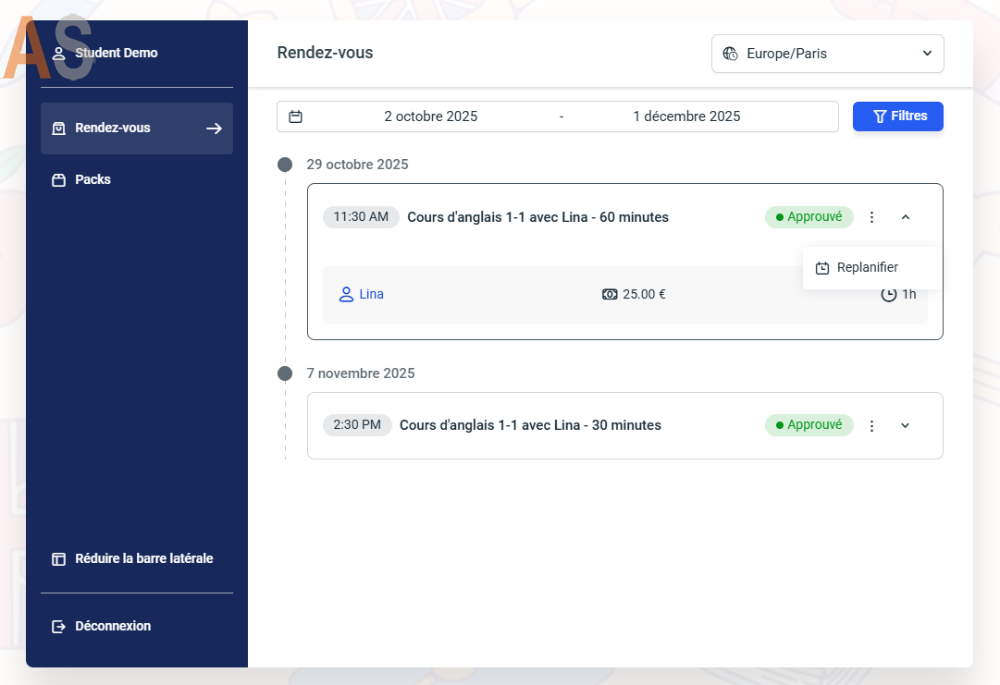This screenshot has height=685, width=1000.
Task: Collapse the 29 octobre appointment details
Action: (905, 217)
